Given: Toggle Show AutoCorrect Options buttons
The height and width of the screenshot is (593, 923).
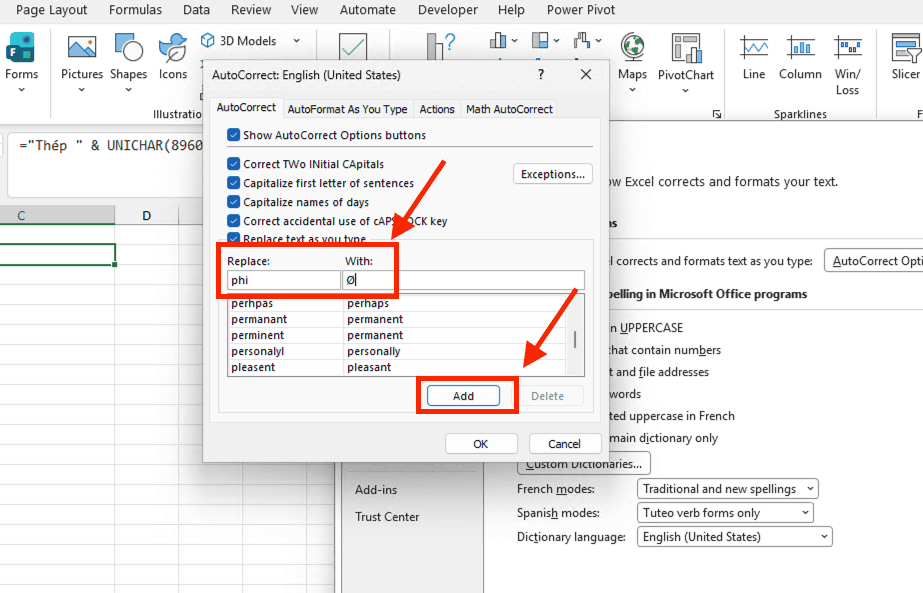Looking at the screenshot, I should pos(234,135).
